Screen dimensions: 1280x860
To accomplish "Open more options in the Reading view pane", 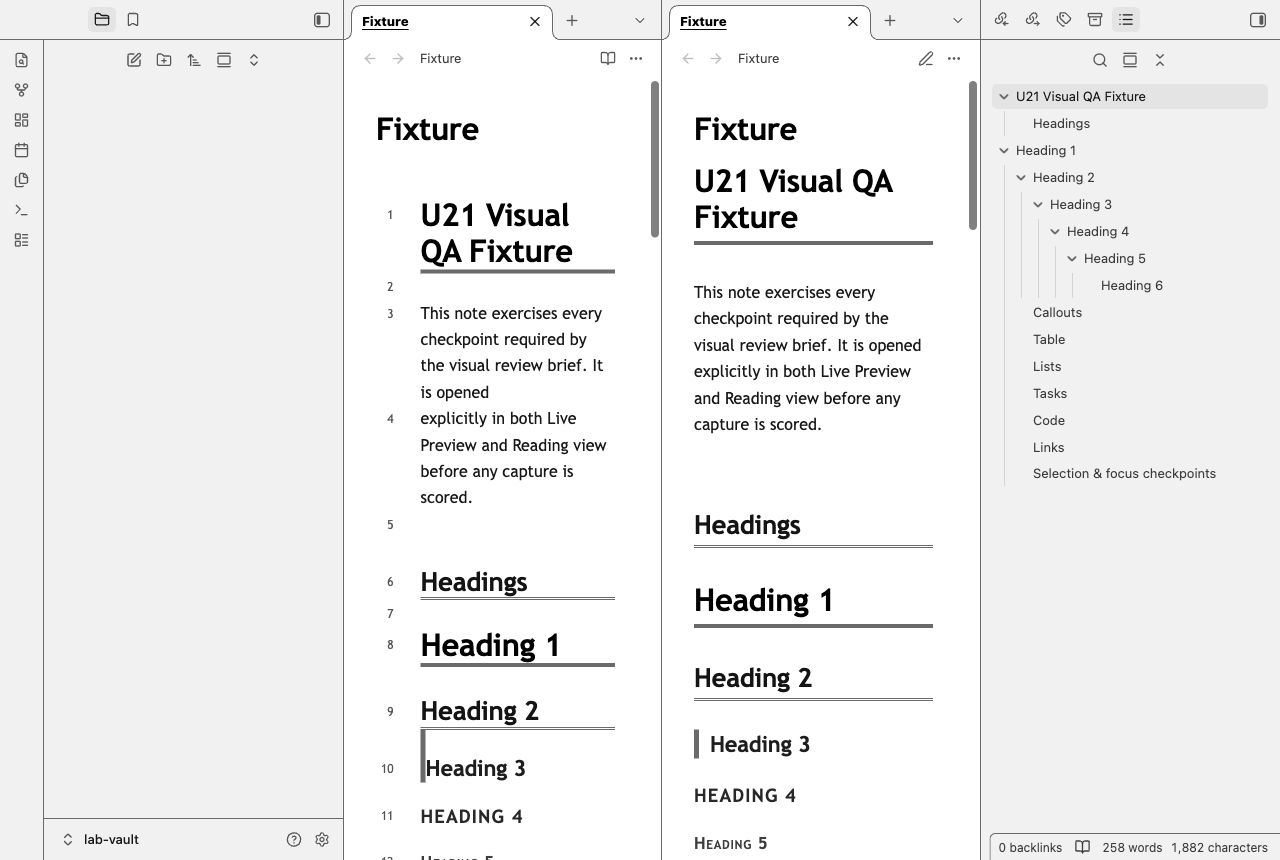I will (x=954, y=58).
